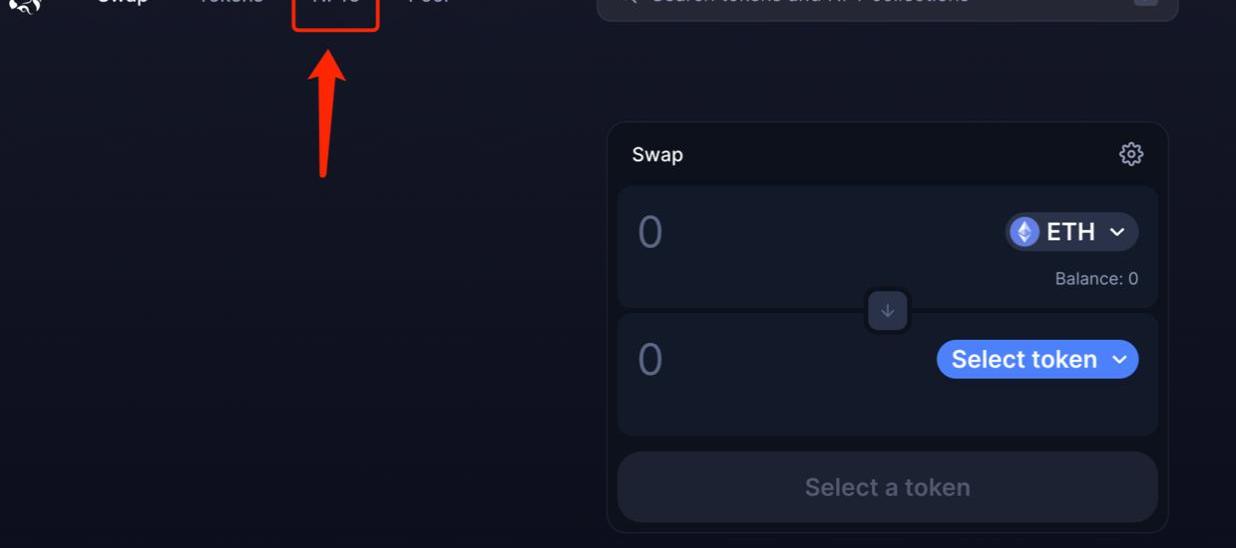Open the Pool navigation tab
The height and width of the screenshot is (548, 1236).
pyautogui.click(x=429, y=3)
